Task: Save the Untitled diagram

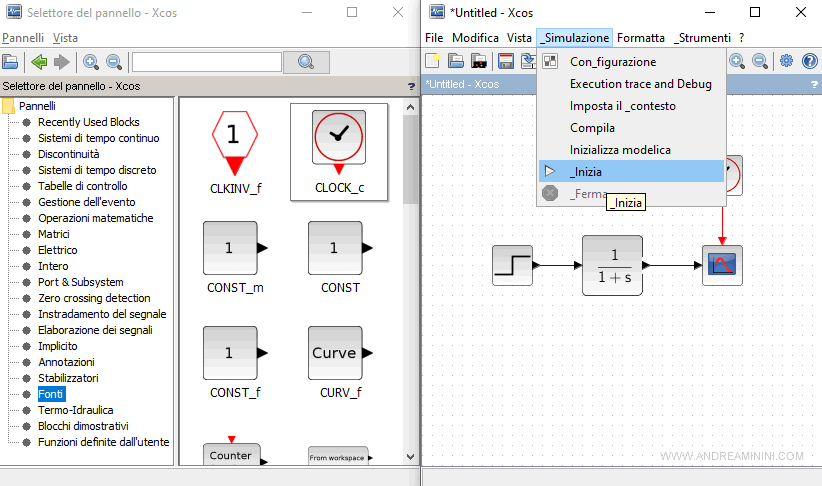Action: click(x=505, y=61)
